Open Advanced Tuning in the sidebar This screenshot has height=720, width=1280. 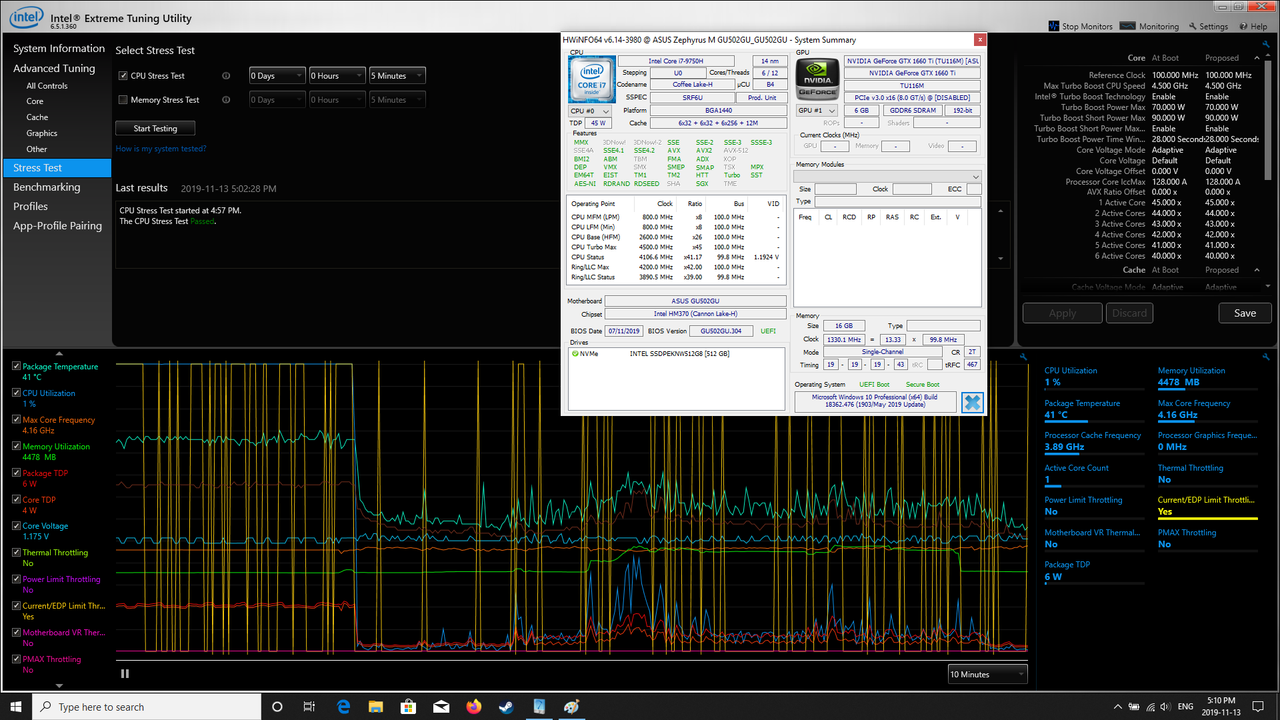click(54, 68)
